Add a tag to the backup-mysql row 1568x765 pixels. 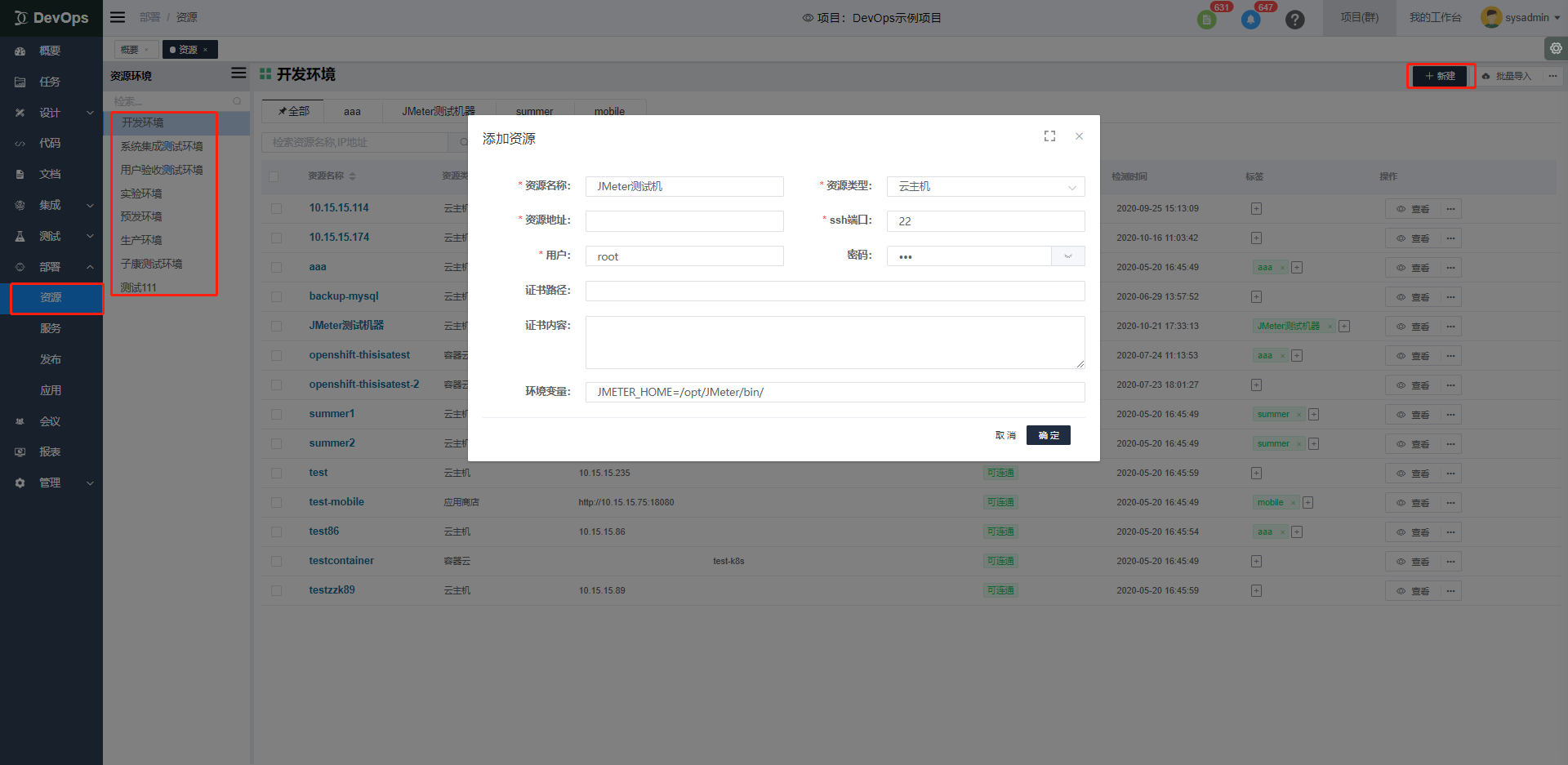tap(1256, 296)
